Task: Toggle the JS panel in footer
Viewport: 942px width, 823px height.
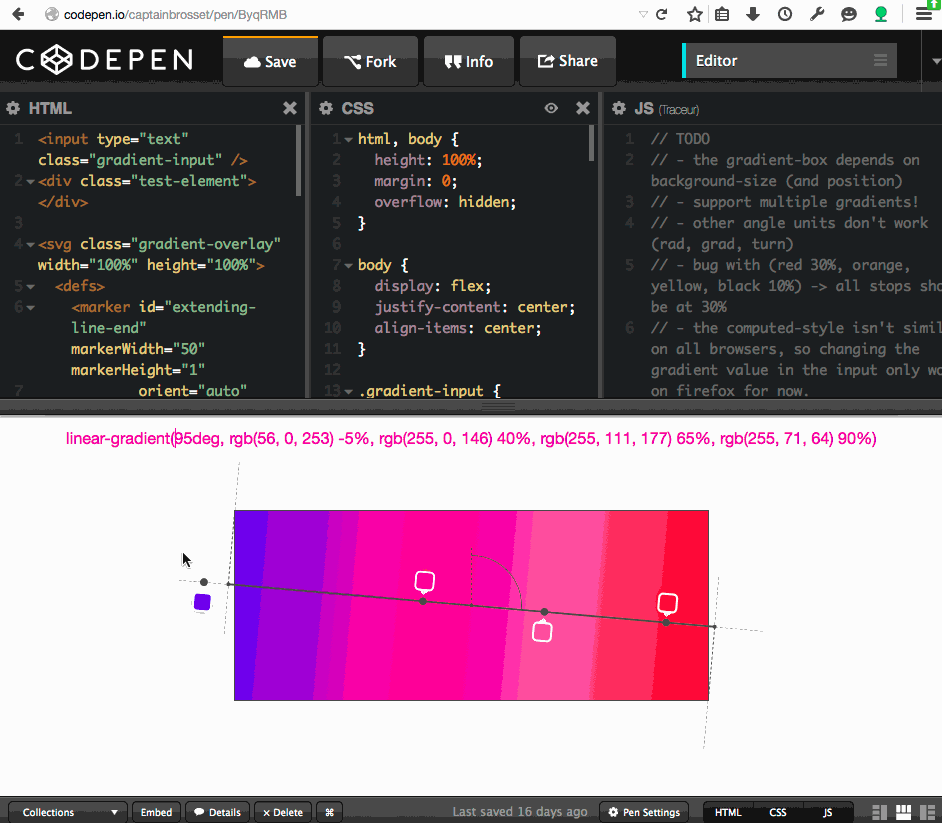Action: click(827, 812)
